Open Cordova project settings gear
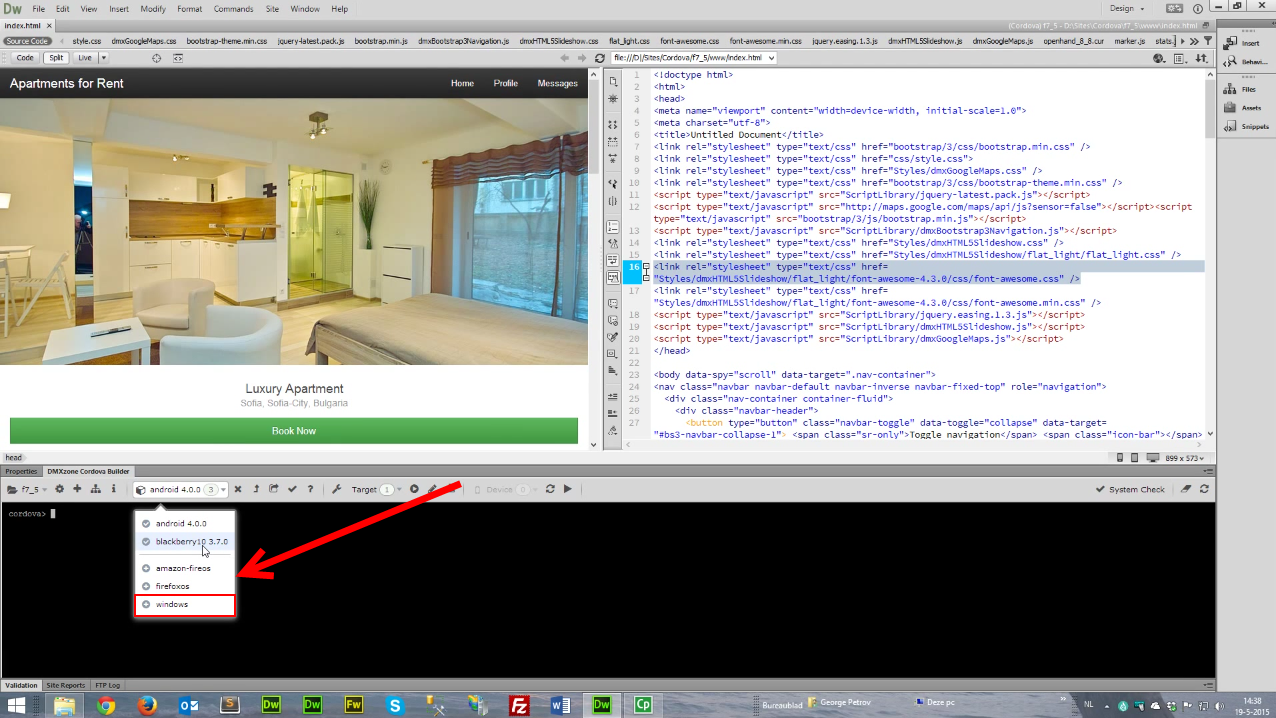Screen dimensions: 1276x718 point(60,489)
